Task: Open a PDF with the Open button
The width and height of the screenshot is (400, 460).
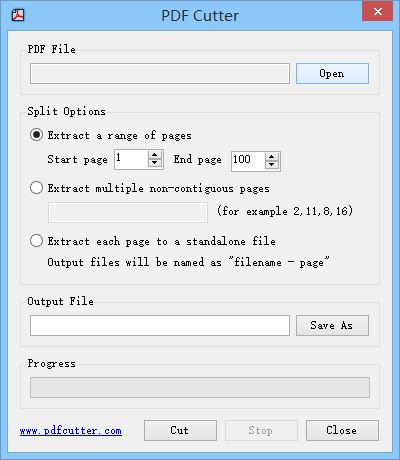Action: click(332, 73)
